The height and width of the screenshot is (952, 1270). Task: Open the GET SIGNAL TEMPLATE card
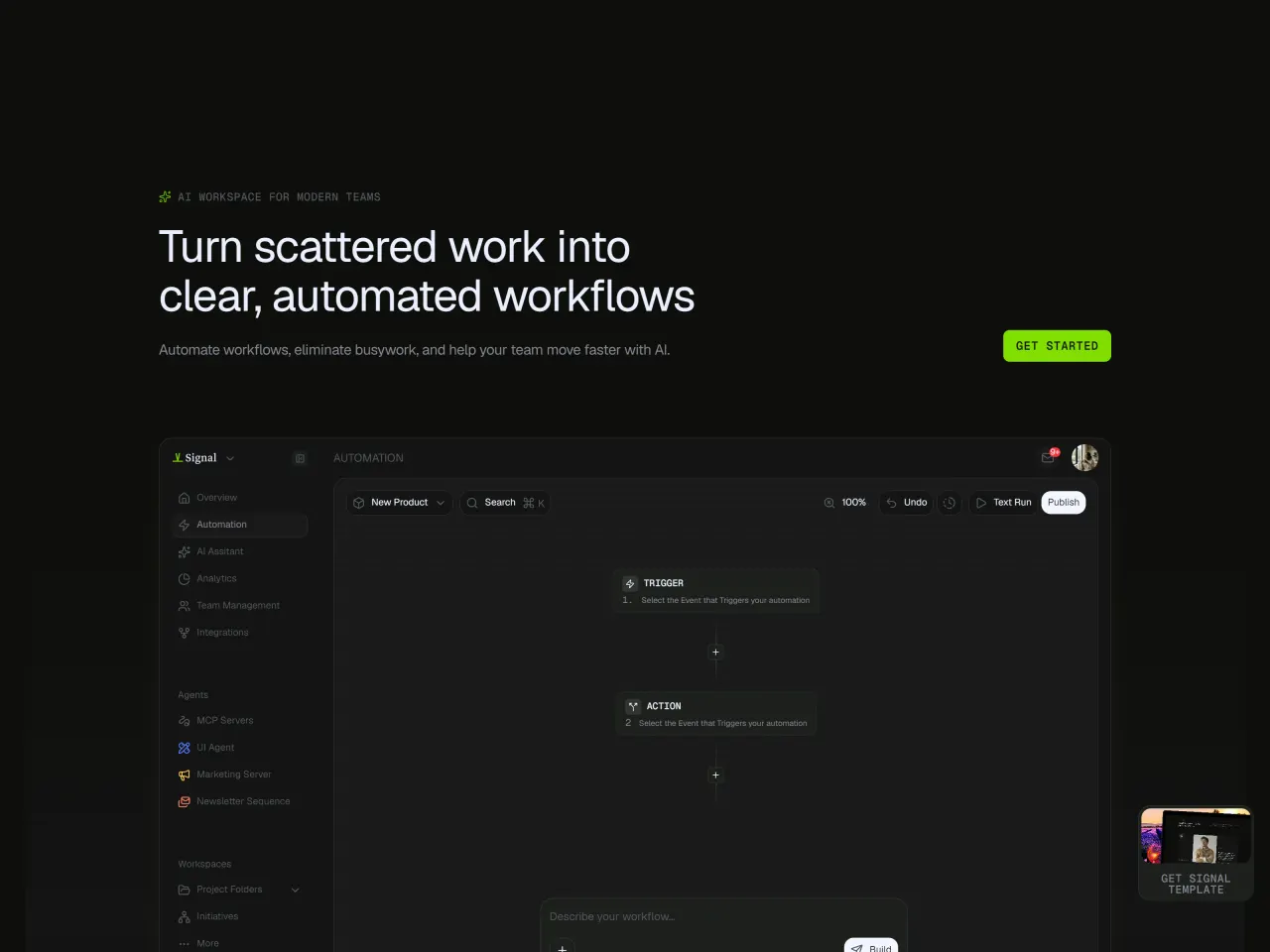click(1196, 854)
